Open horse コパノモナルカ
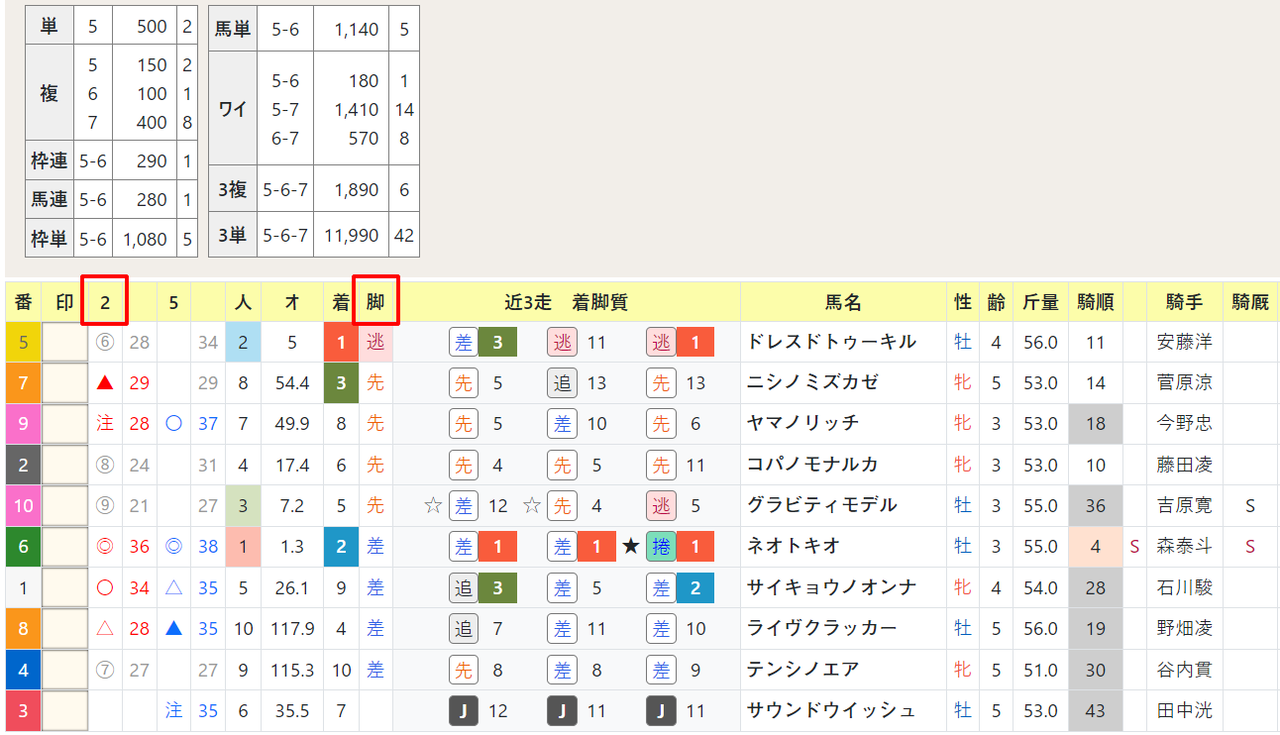The image size is (1280, 735). [811, 464]
